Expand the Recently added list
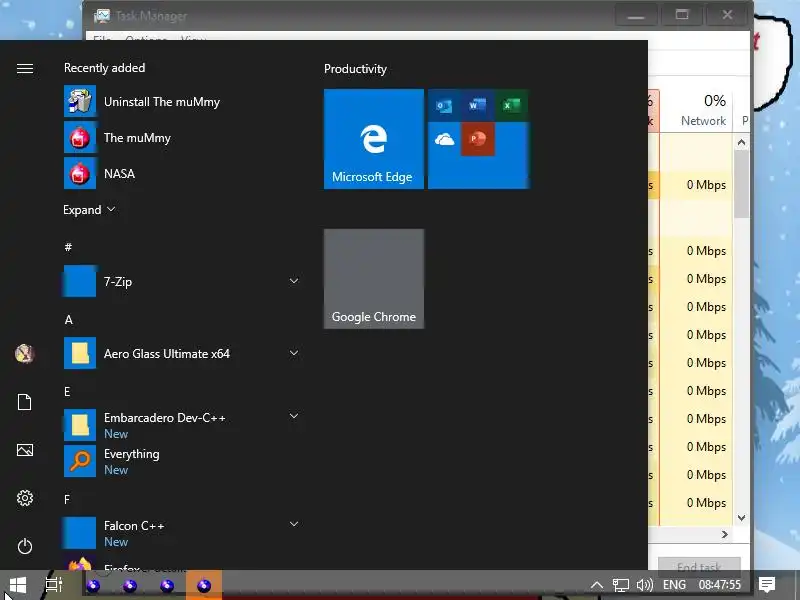 [89, 210]
